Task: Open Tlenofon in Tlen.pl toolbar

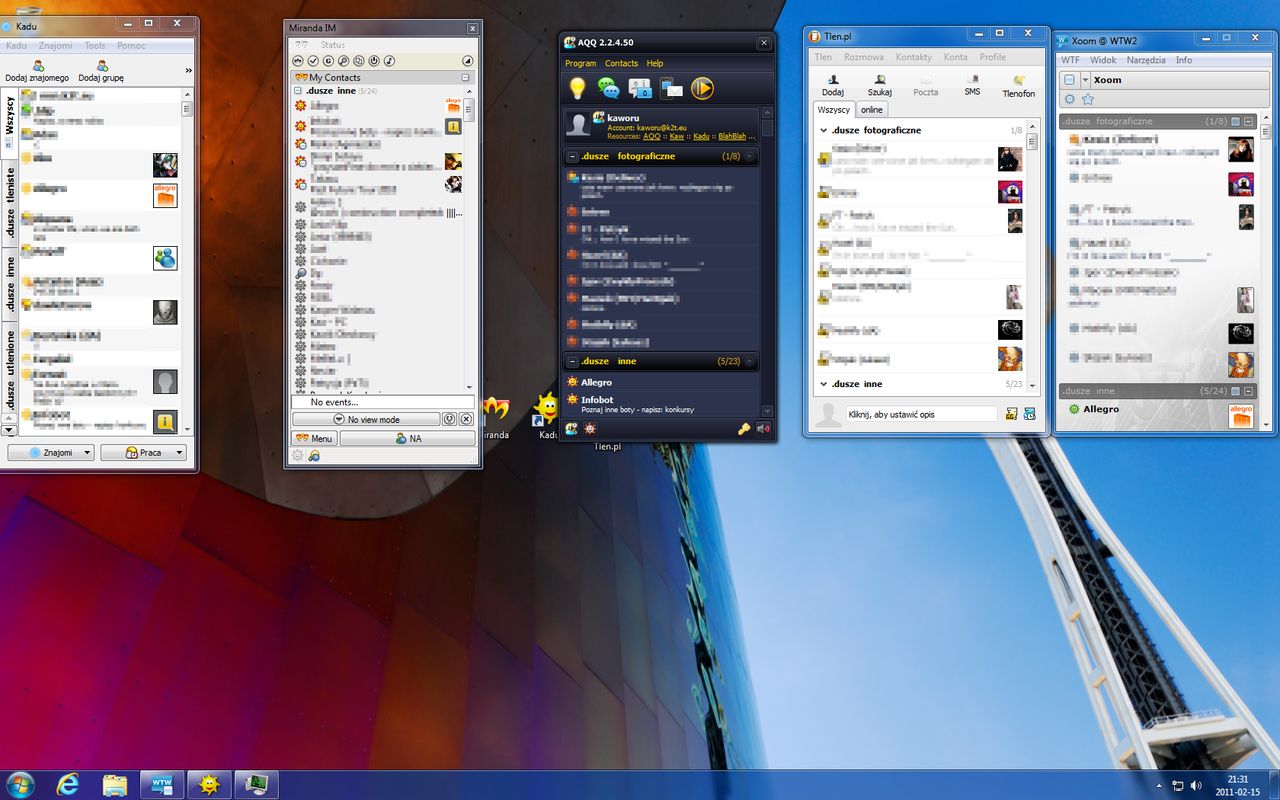Action: tap(1019, 85)
